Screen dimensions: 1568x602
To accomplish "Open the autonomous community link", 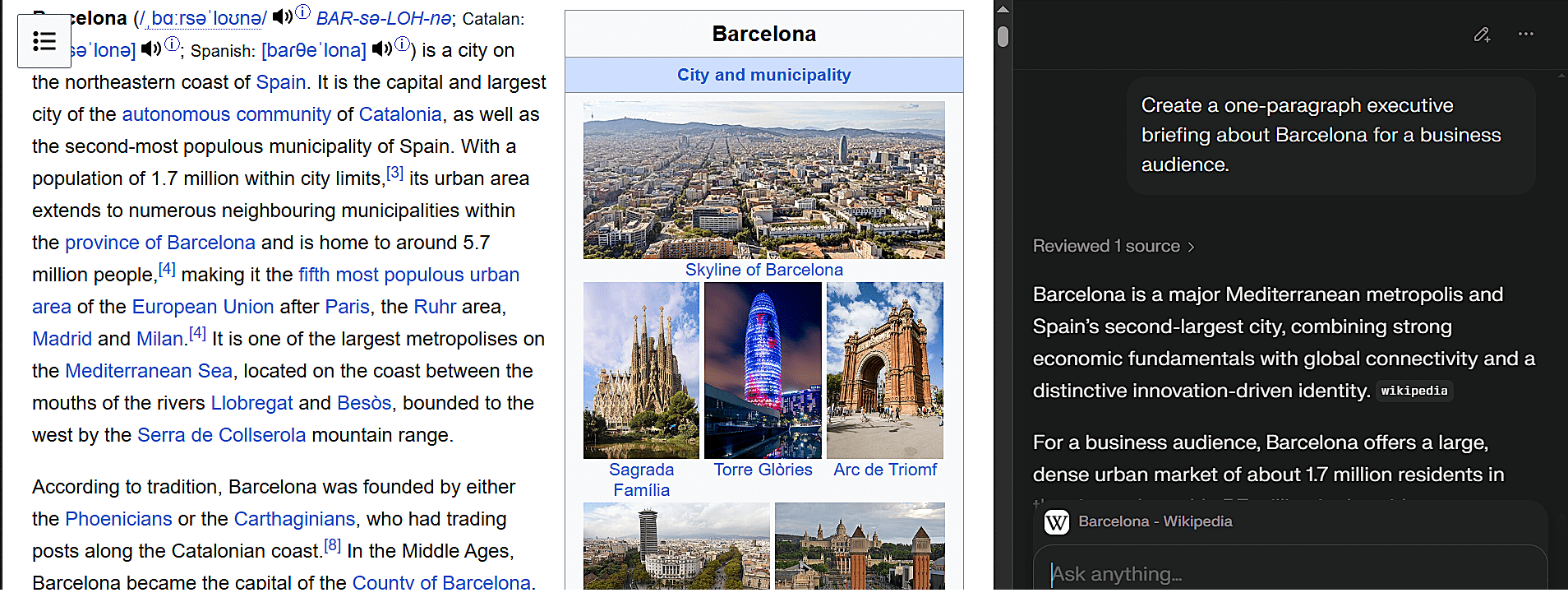I will pos(226,114).
